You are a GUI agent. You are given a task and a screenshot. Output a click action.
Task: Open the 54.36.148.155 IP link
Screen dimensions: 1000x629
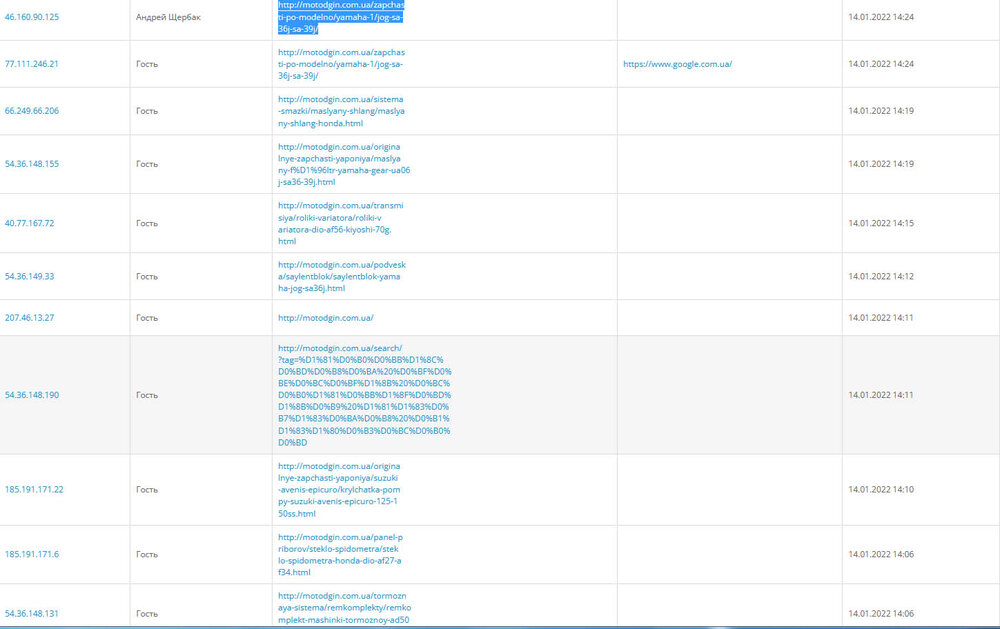(32, 164)
